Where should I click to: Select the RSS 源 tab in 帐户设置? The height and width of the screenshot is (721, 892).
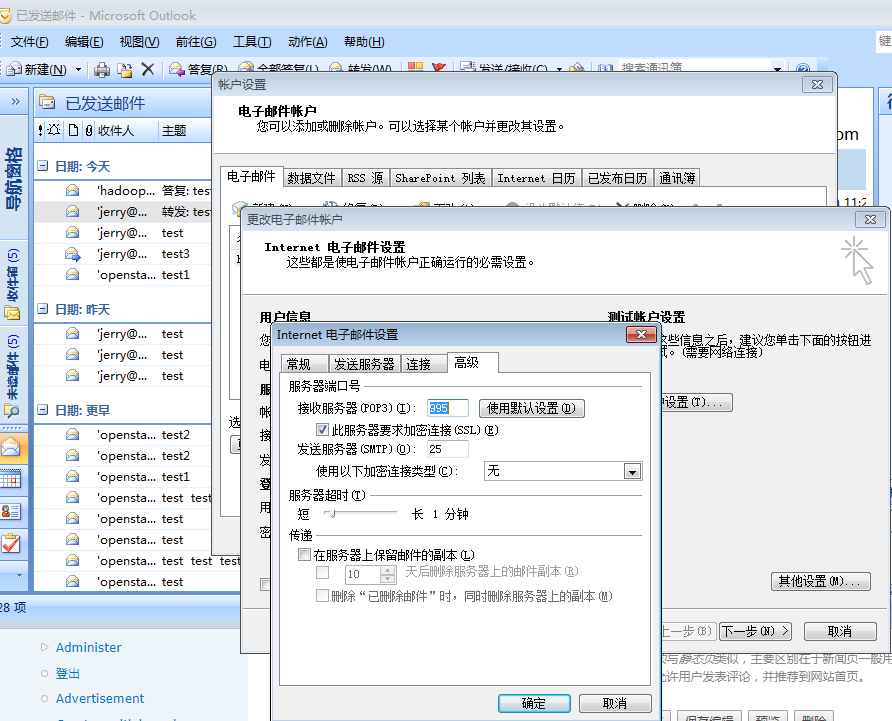pyautogui.click(x=365, y=178)
